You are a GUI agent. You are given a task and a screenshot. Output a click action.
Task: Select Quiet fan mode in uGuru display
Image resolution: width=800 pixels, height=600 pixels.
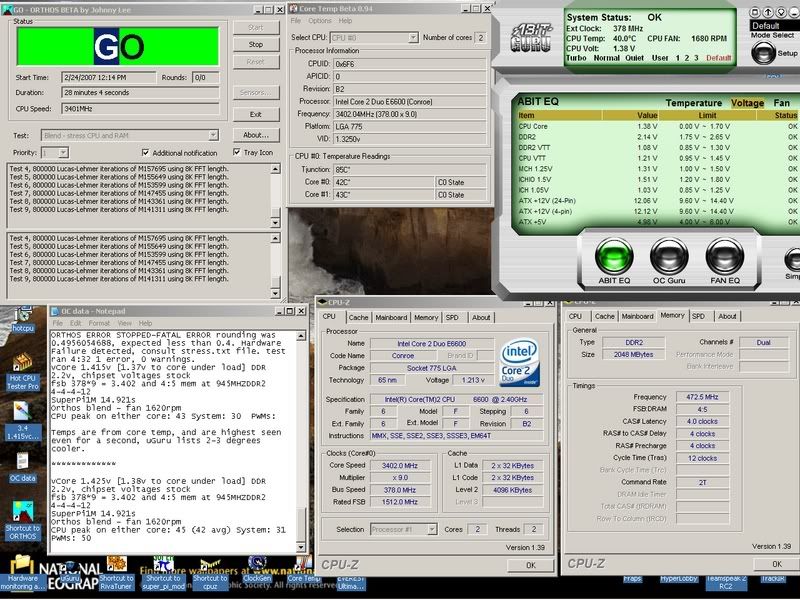634,58
